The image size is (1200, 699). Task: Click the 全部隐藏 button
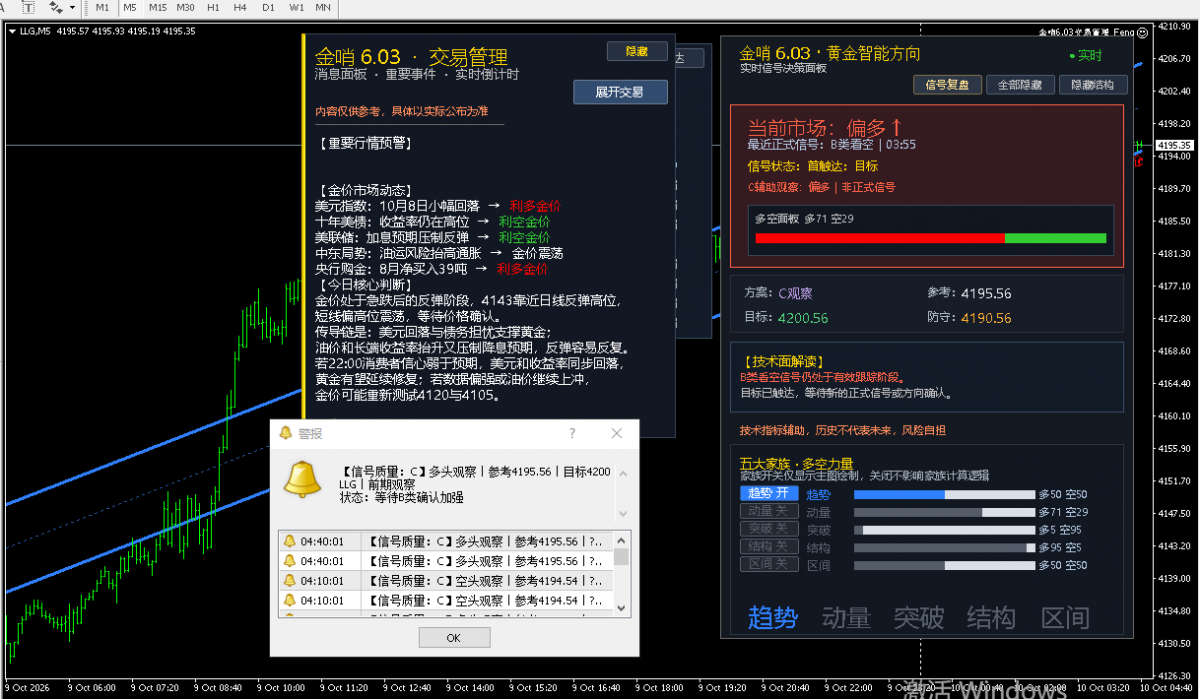click(x=1020, y=85)
